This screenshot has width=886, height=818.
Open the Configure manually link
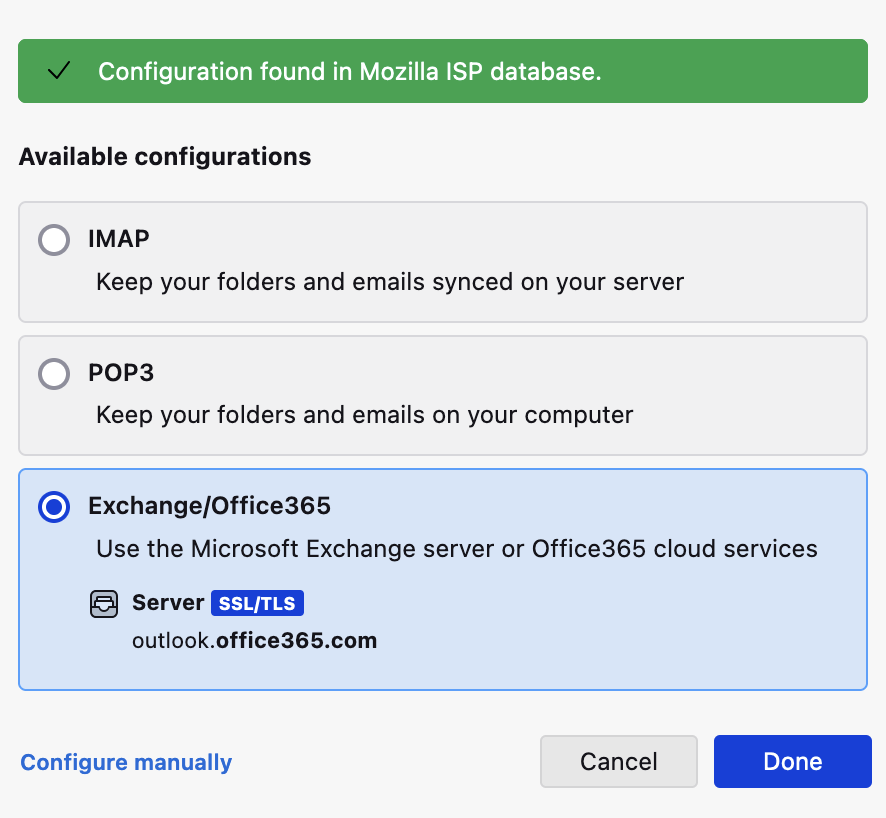pyautogui.click(x=126, y=762)
